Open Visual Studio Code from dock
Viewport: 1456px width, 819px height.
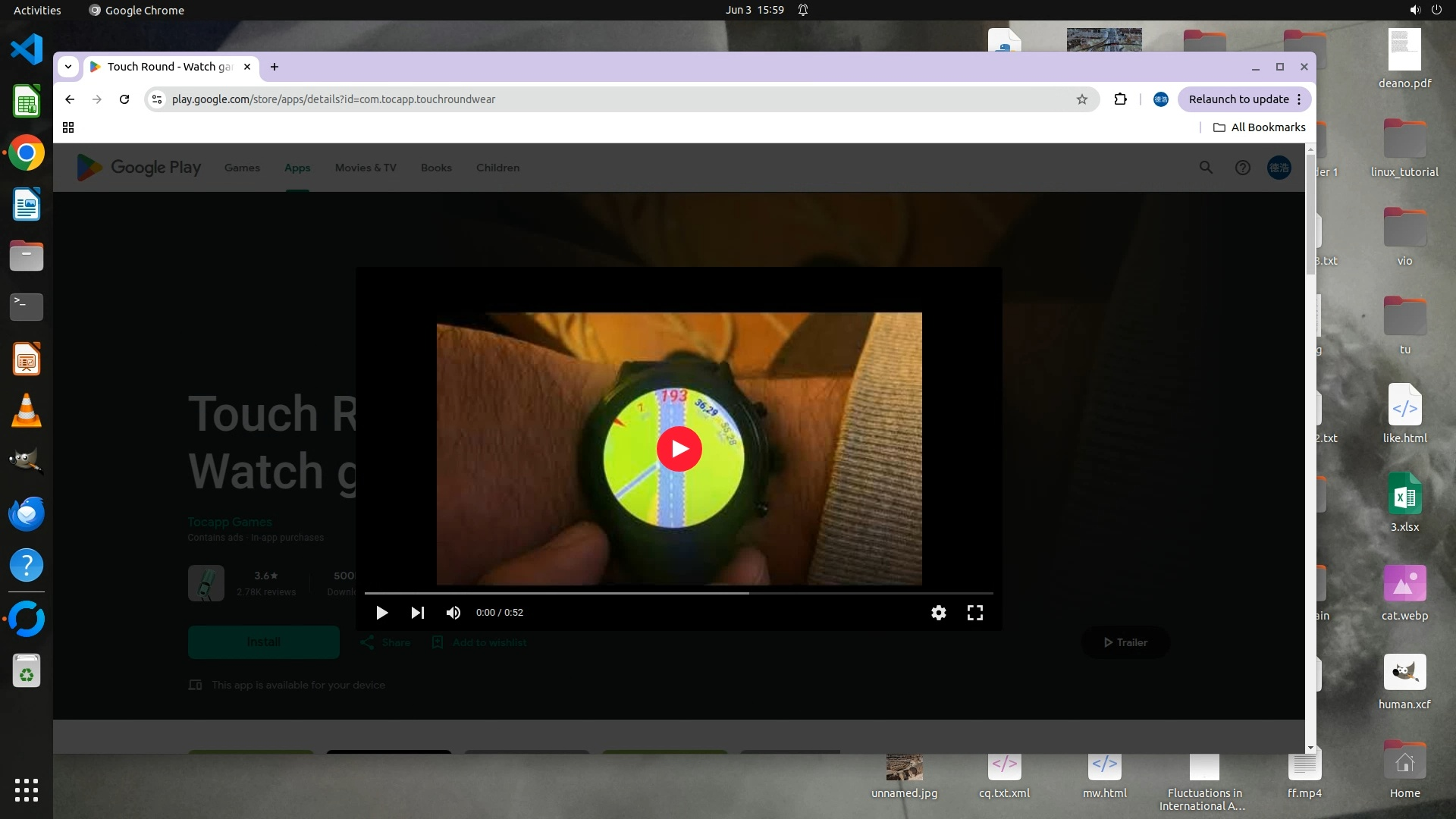pos(27,50)
